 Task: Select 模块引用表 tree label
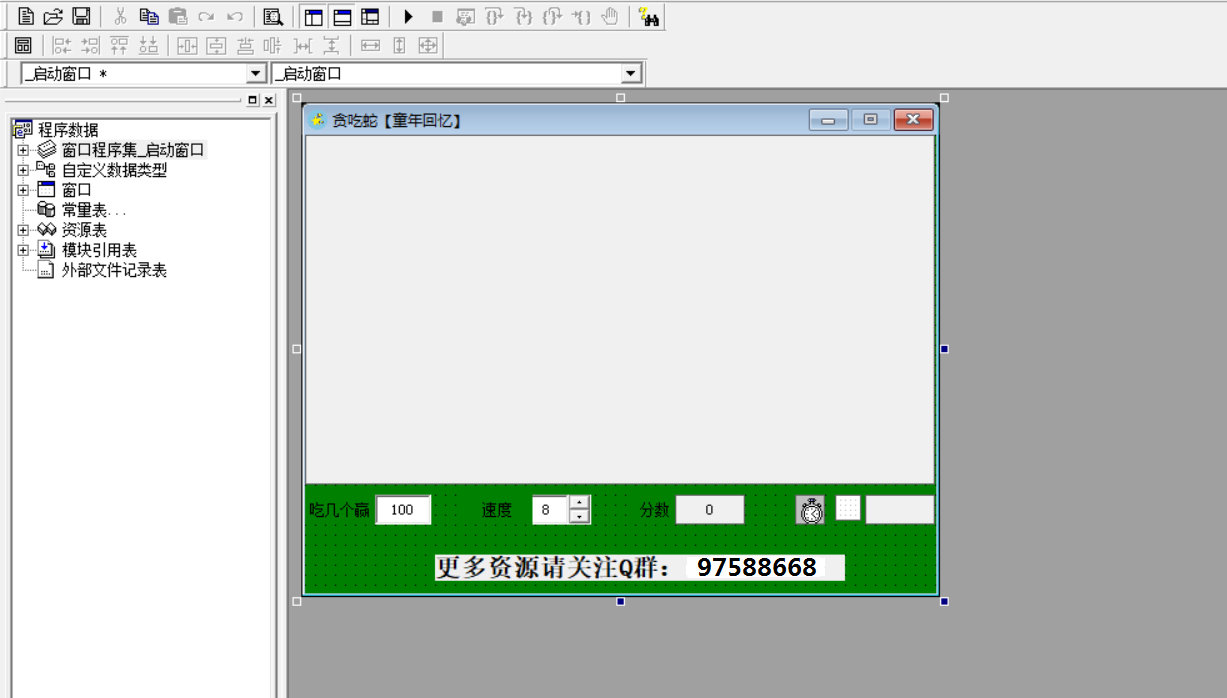click(x=99, y=250)
